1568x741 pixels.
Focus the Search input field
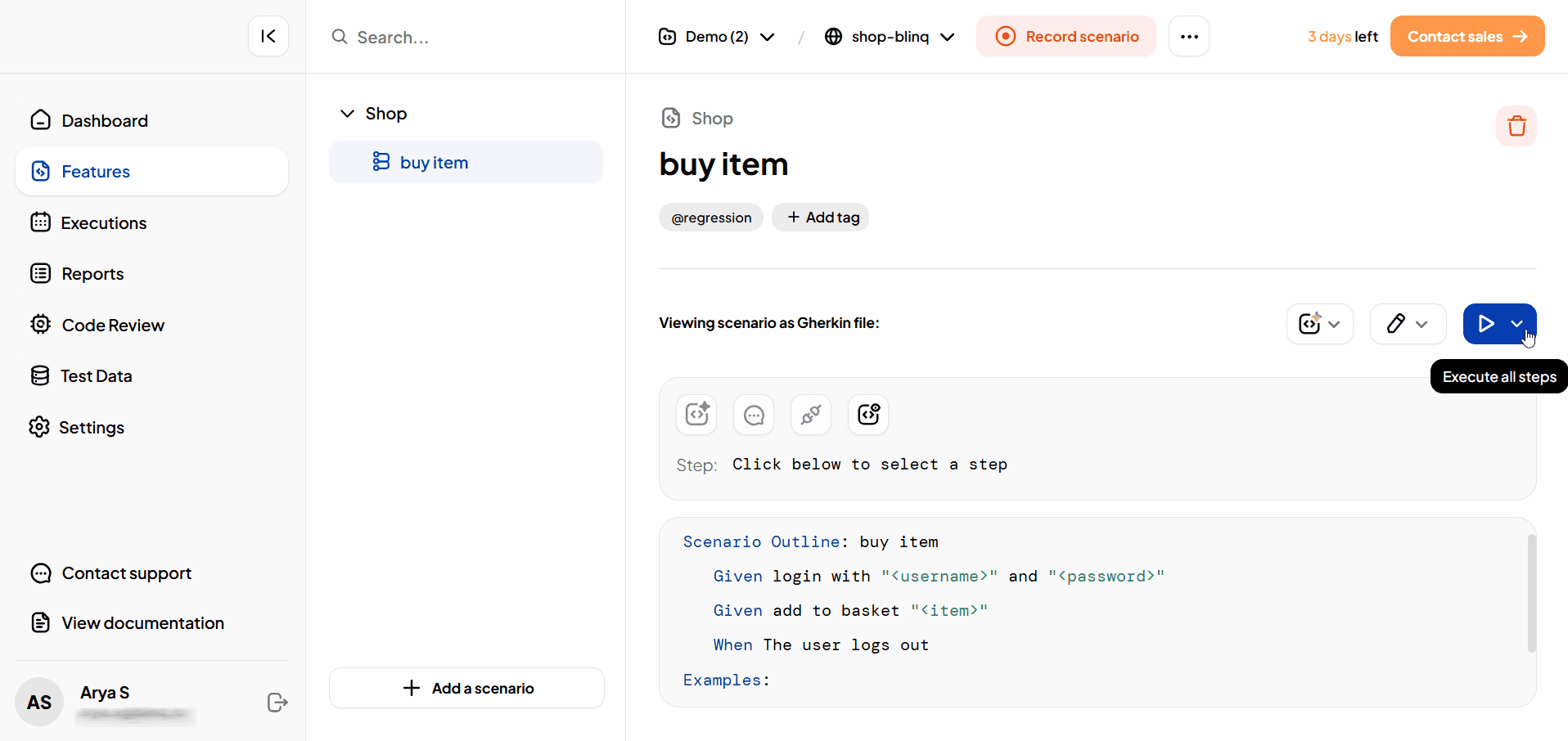click(x=475, y=38)
